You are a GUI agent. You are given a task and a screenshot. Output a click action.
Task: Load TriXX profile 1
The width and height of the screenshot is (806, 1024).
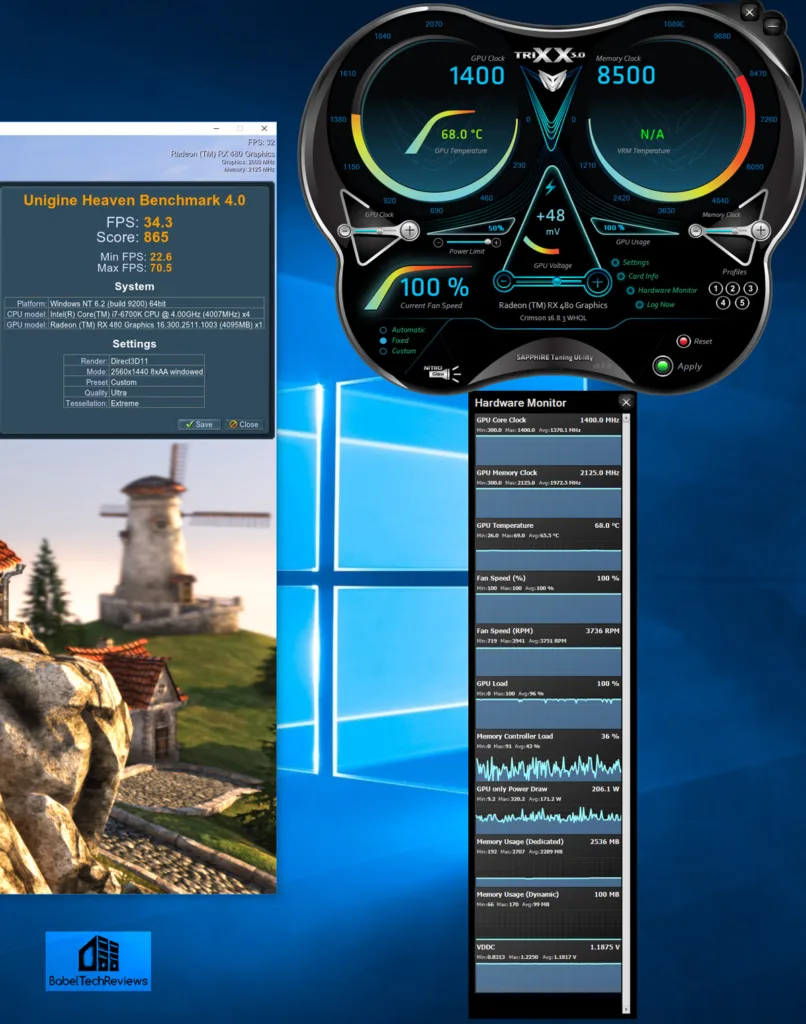click(715, 288)
